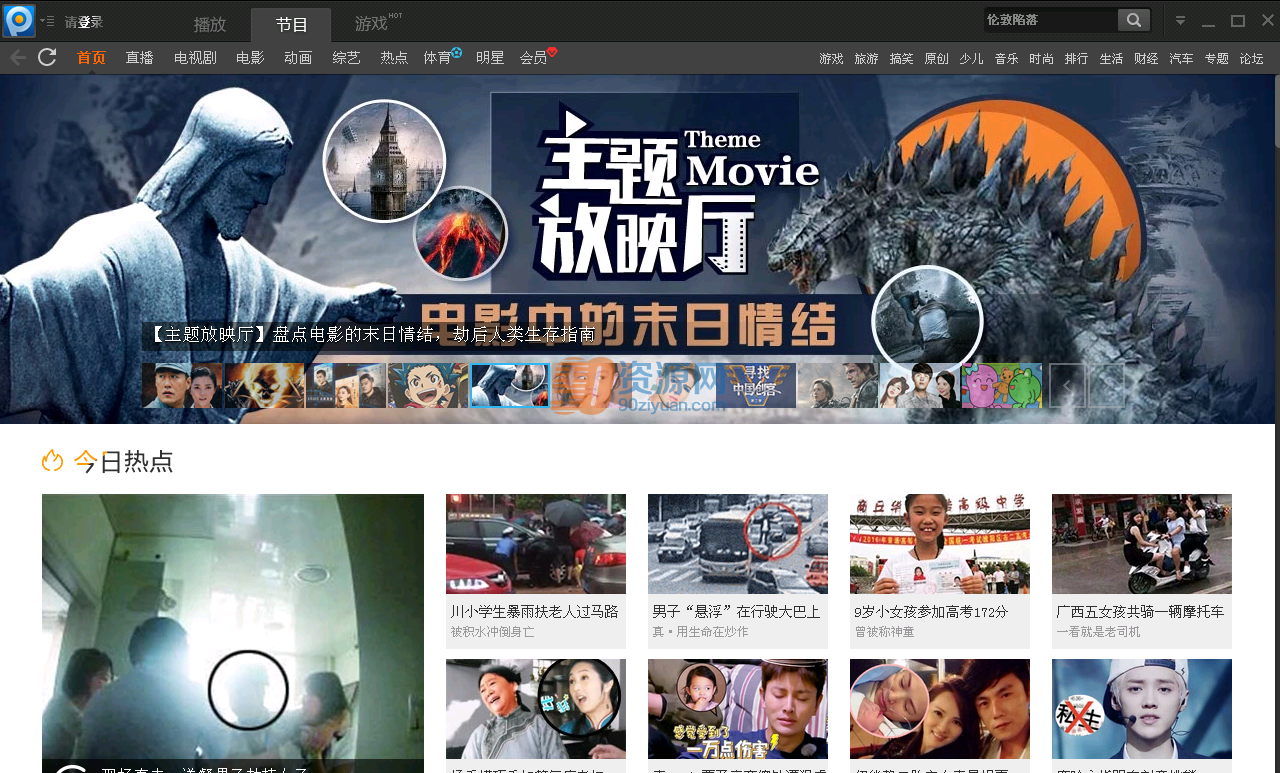Click the 时尚 link
1280x773 pixels.
tap(1041, 59)
